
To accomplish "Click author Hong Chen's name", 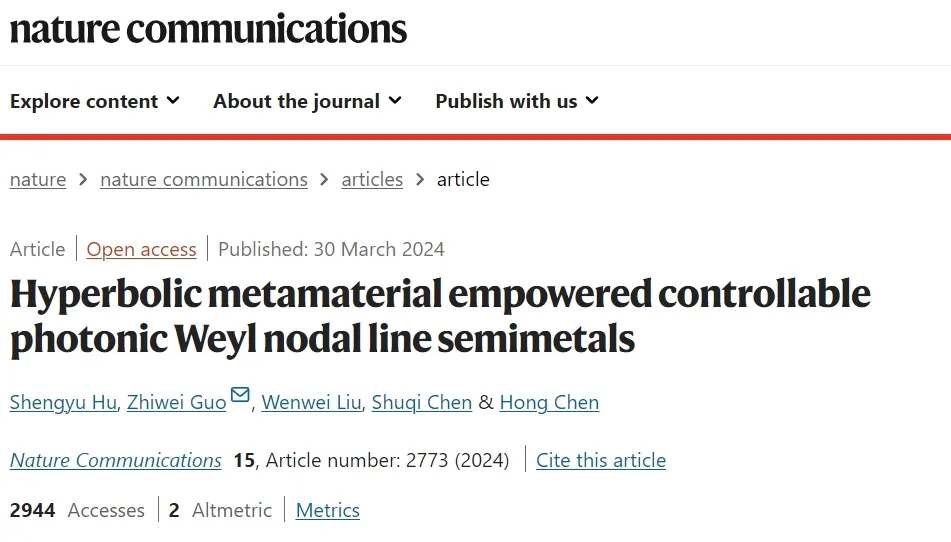I will pyautogui.click(x=549, y=403).
